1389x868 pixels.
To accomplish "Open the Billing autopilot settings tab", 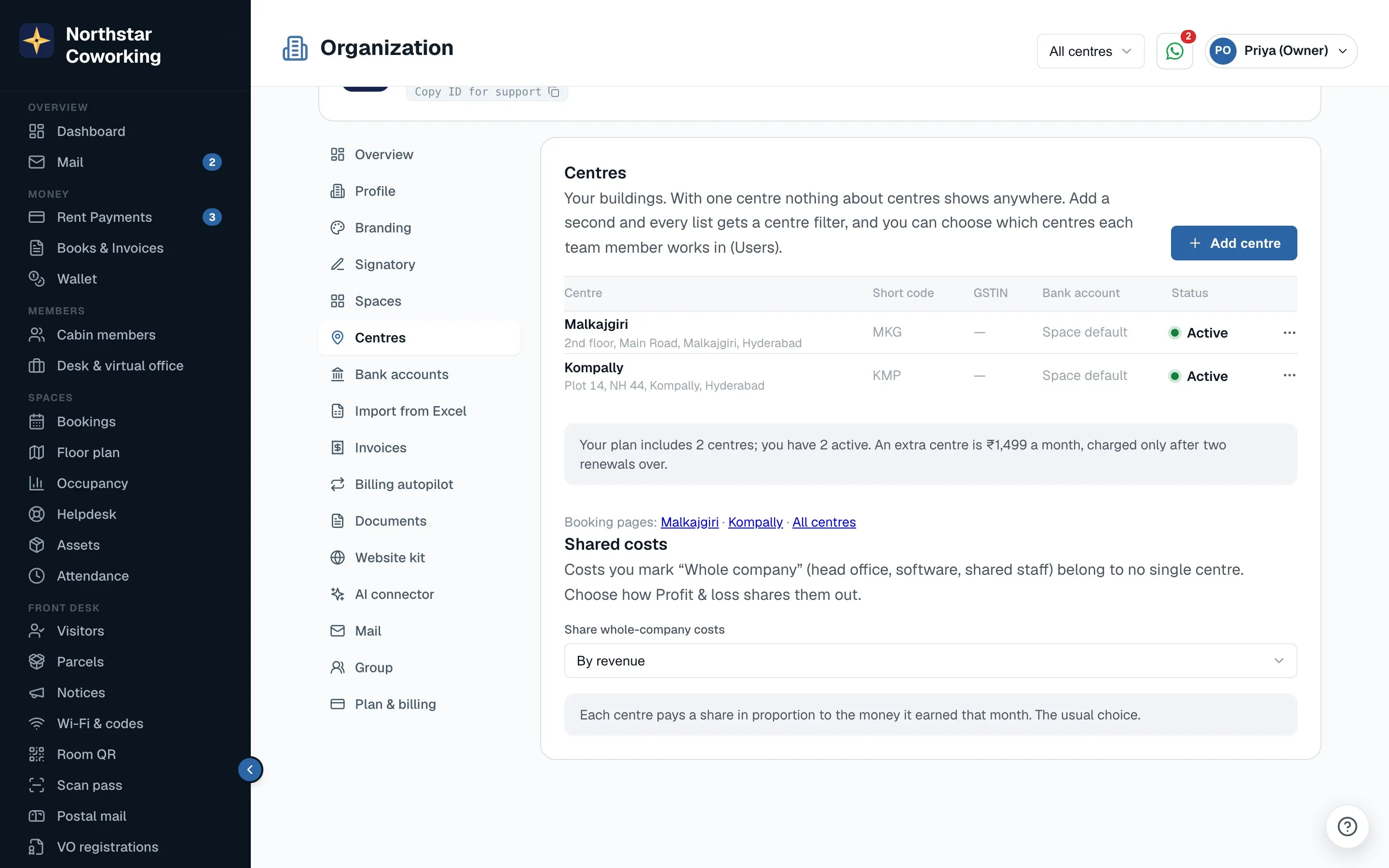I will (x=419, y=485).
